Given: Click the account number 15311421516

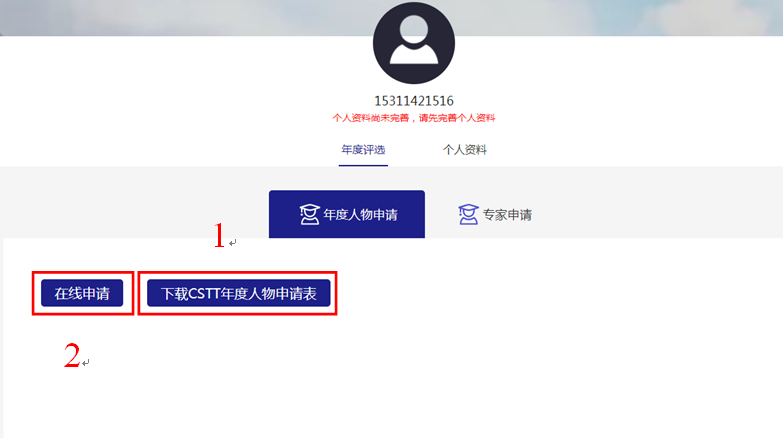Looking at the screenshot, I should [414, 101].
